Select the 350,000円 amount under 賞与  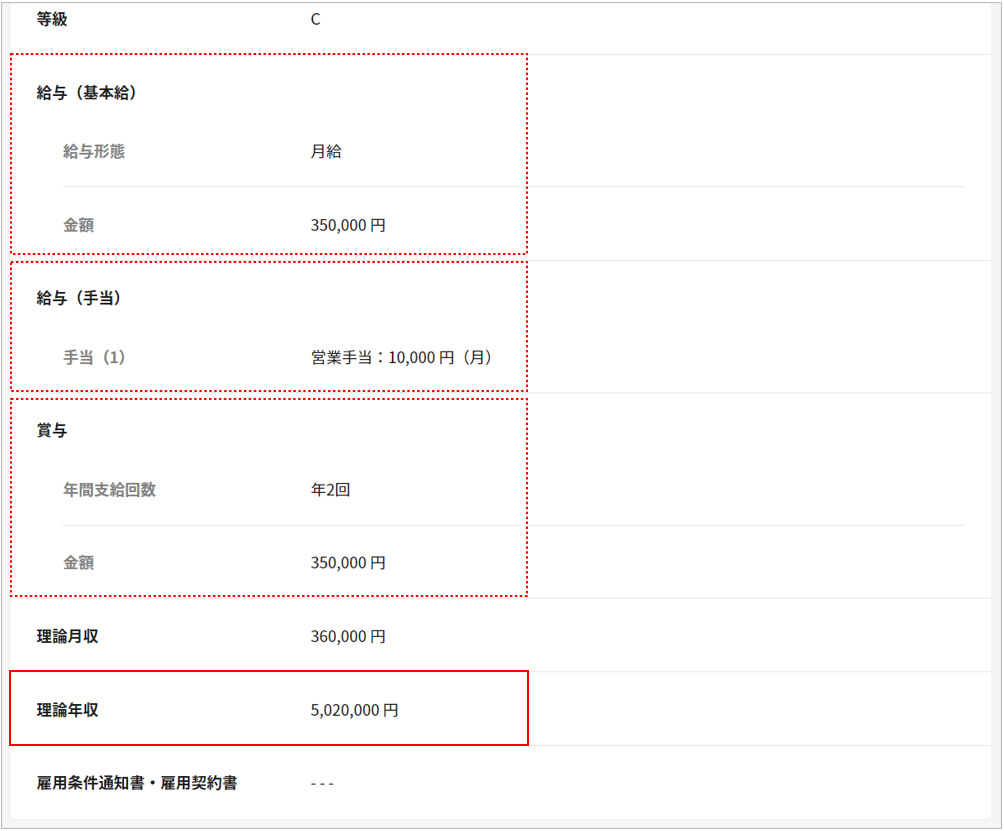coord(348,563)
